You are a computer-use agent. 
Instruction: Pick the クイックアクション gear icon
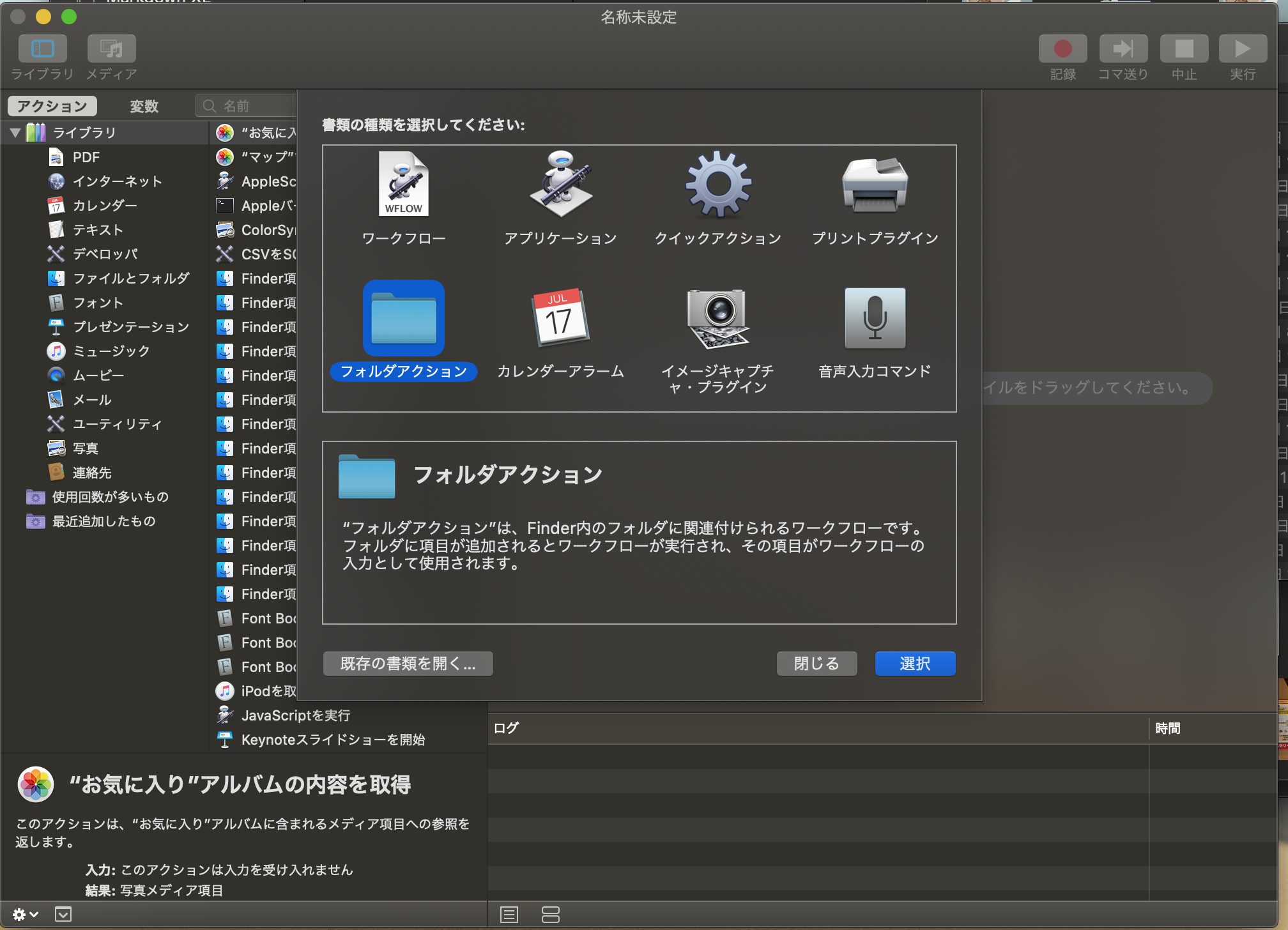718,184
